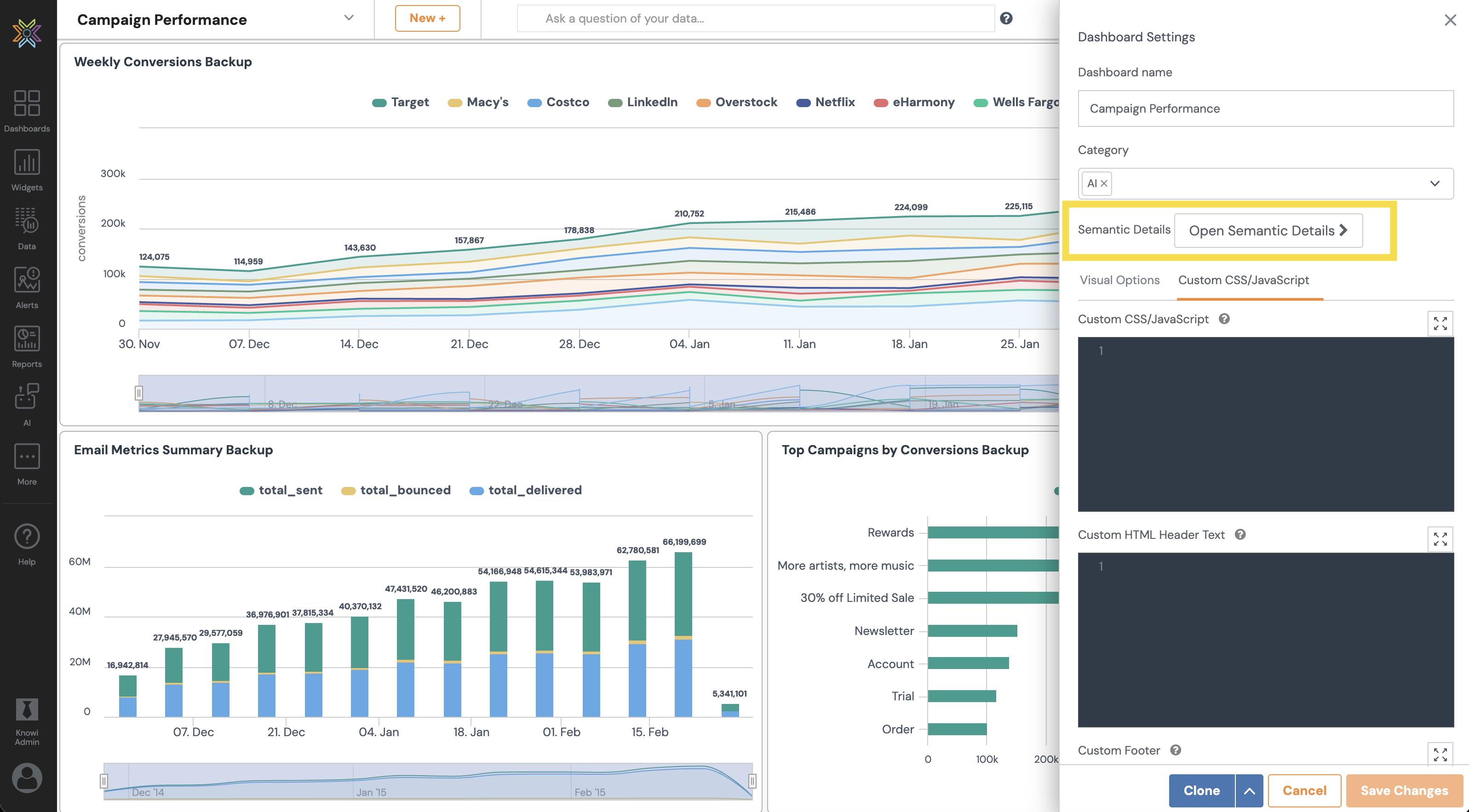This screenshot has width=1469, height=812.
Task: Toggle the Overstock series in legend
Action: [x=737, y=102]
